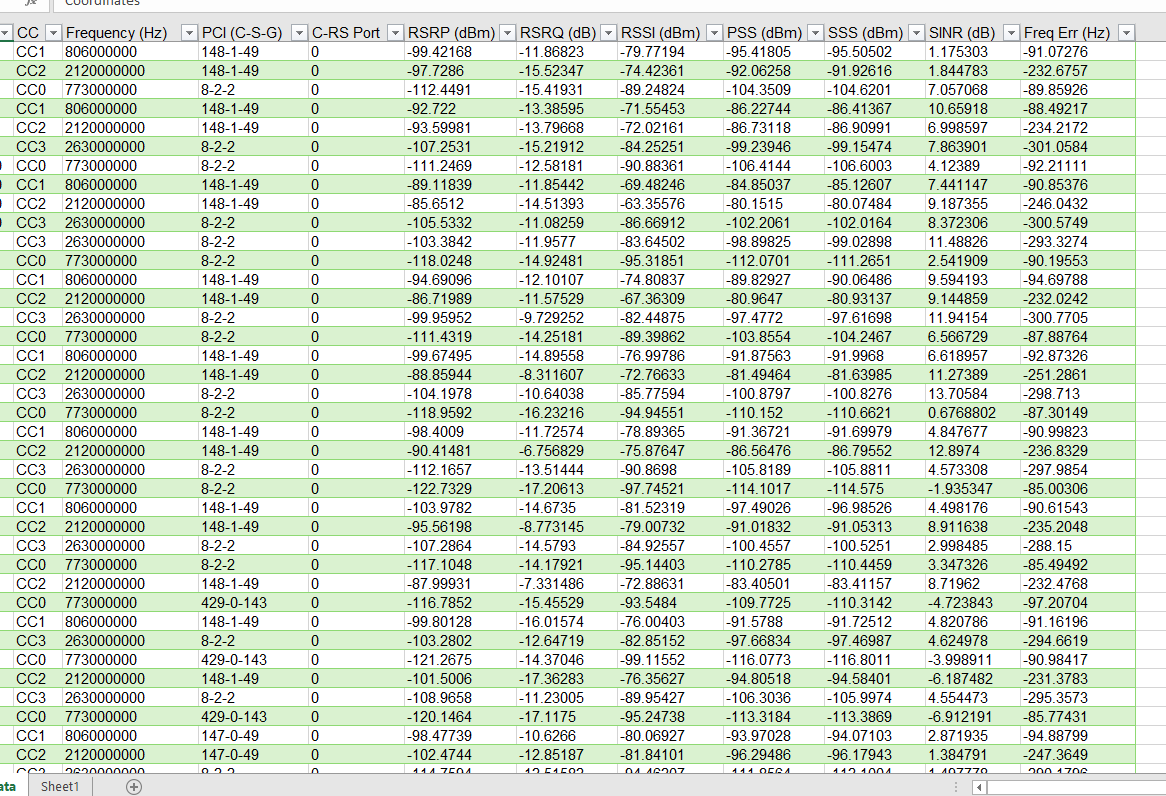Select the RSSI cell -90.8698

point(671,469)
